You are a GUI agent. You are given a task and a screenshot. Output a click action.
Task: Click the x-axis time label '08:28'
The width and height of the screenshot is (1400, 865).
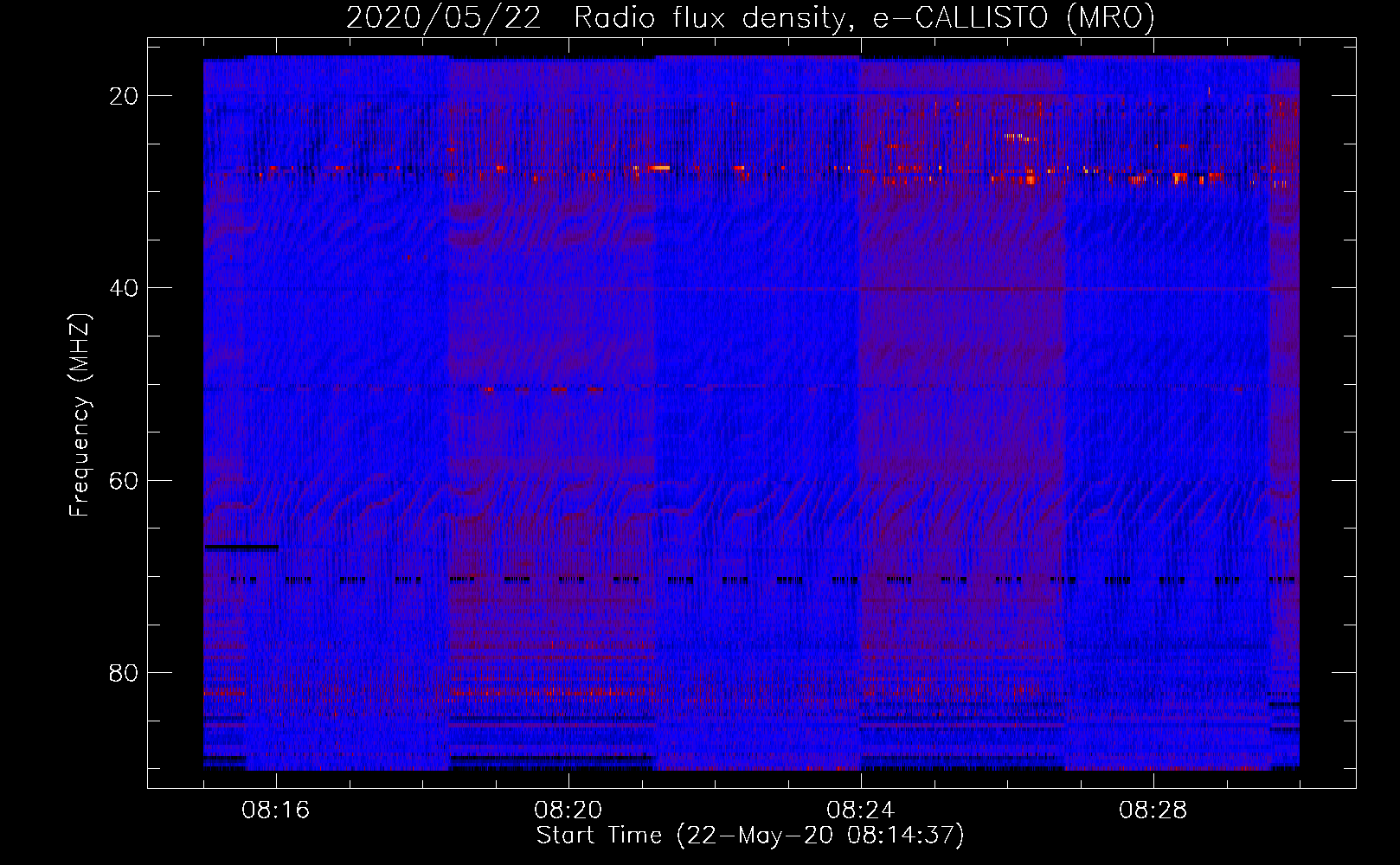tap(1153, 811)
